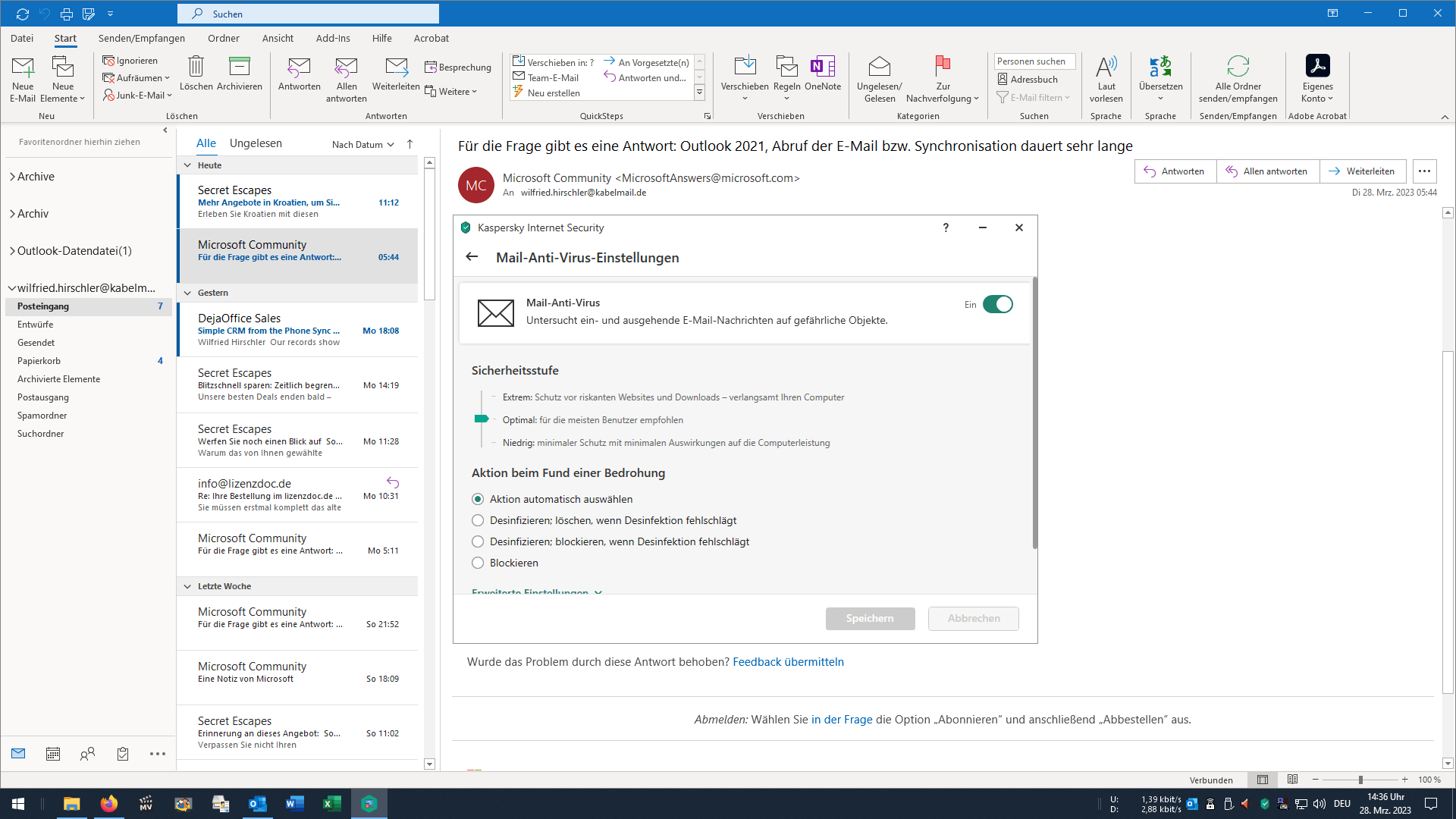Expand the Archive folder
The width and height of the screenshot is (1456, 819).
12,177
